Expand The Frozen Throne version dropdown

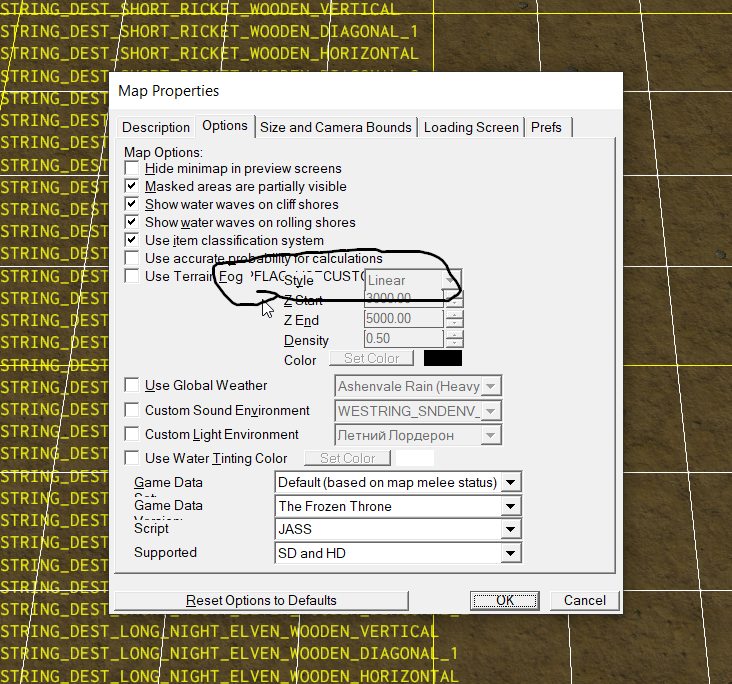point(398,506)
